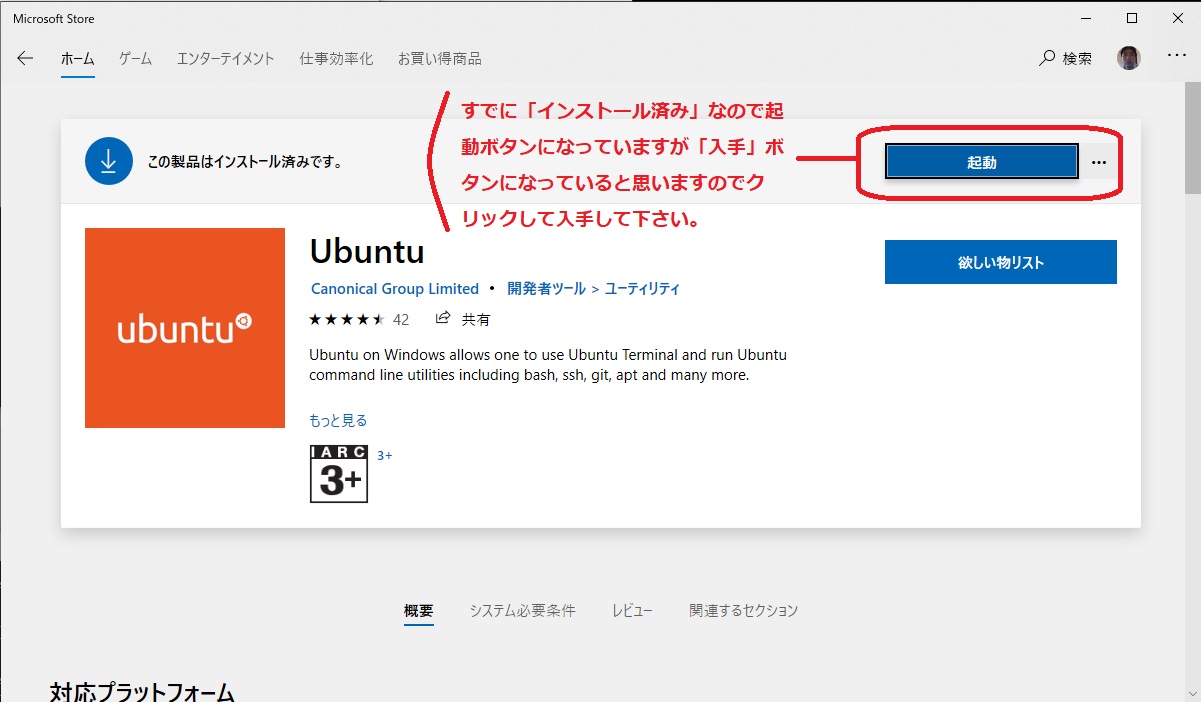This screenshot has width=1201, height=702.
Task: Click the vertical scrollbar thumb
Action: click(1192, 140)
